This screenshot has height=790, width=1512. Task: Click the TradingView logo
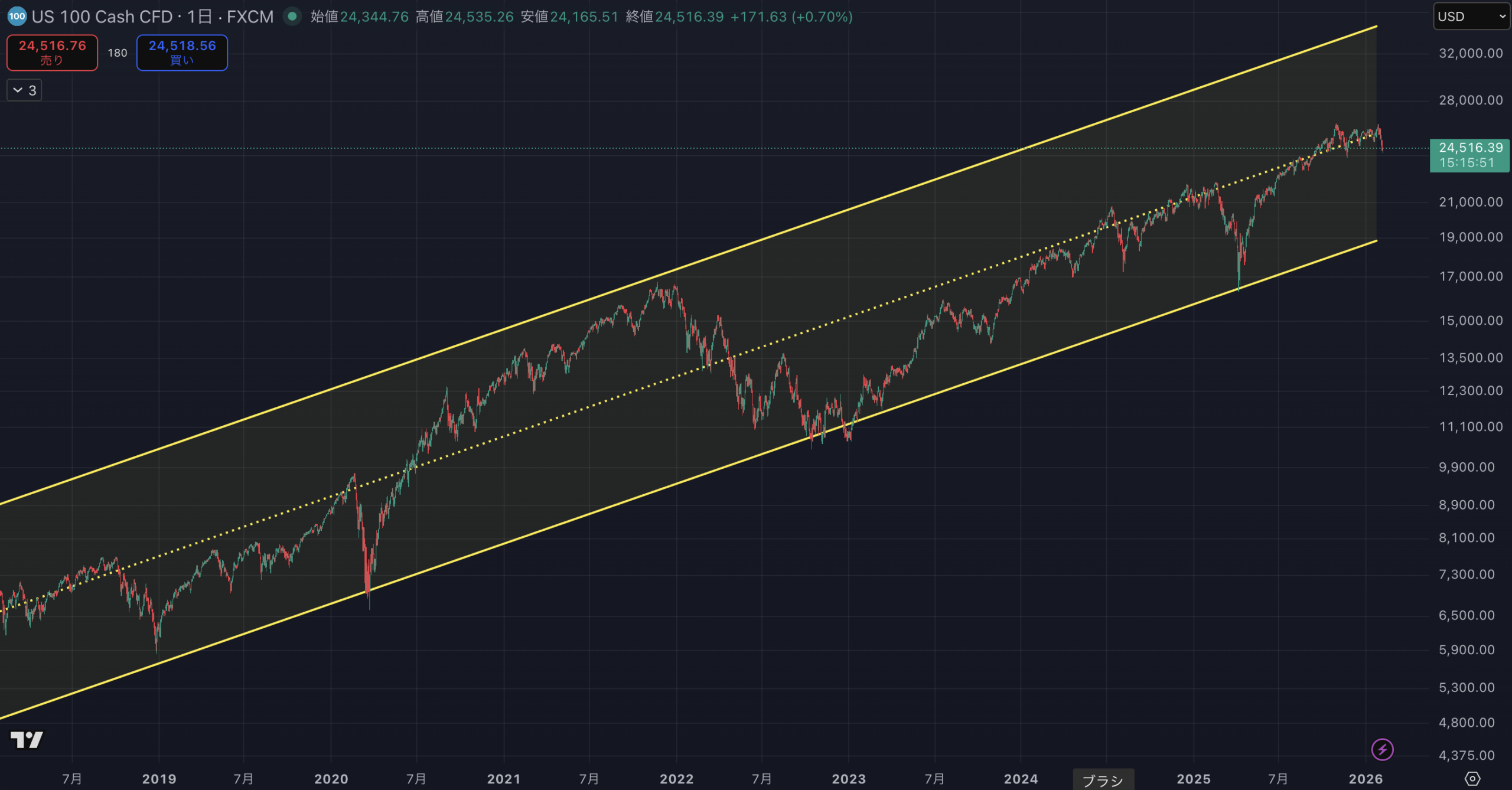click(x=27, y=739)
